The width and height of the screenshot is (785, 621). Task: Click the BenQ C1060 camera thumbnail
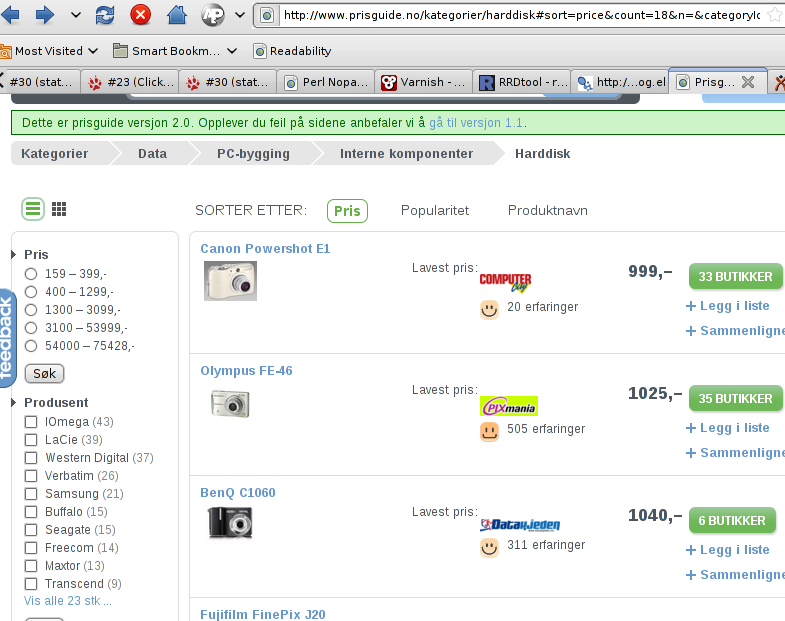point(230,523)
